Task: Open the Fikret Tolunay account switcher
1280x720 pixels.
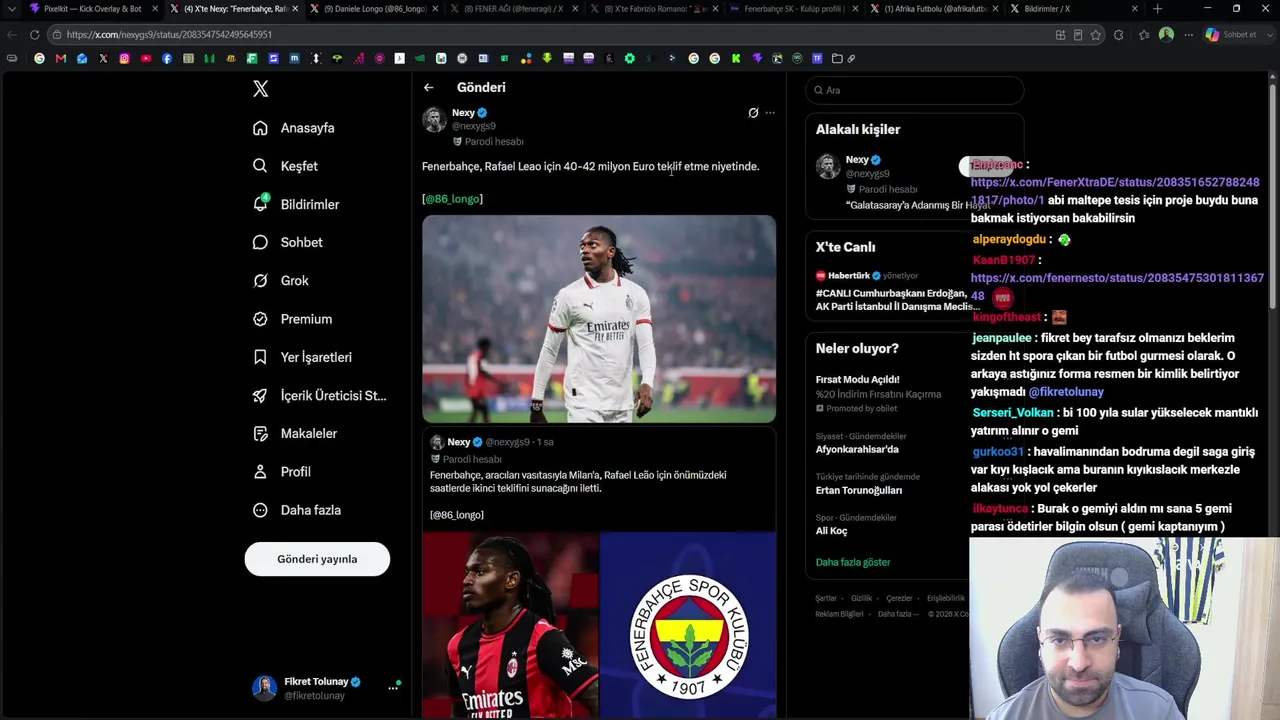Action: tap(326, 688)
